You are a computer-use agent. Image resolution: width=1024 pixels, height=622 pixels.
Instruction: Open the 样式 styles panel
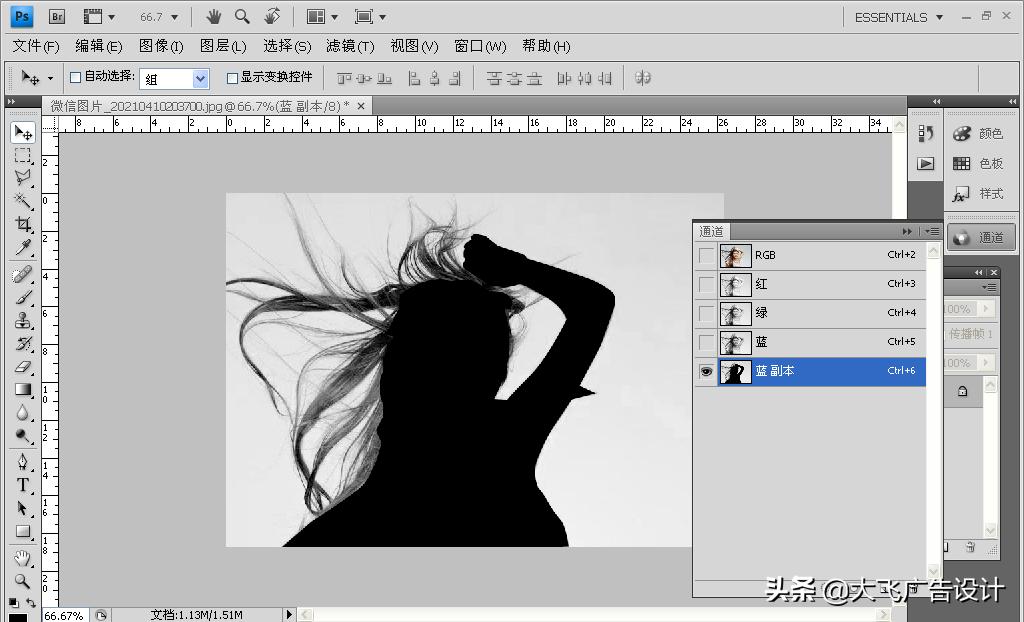coord(976,194)
